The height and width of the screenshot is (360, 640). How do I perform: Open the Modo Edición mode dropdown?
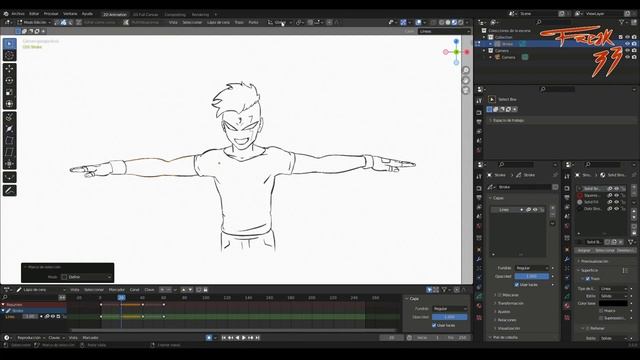pos(34,22)
